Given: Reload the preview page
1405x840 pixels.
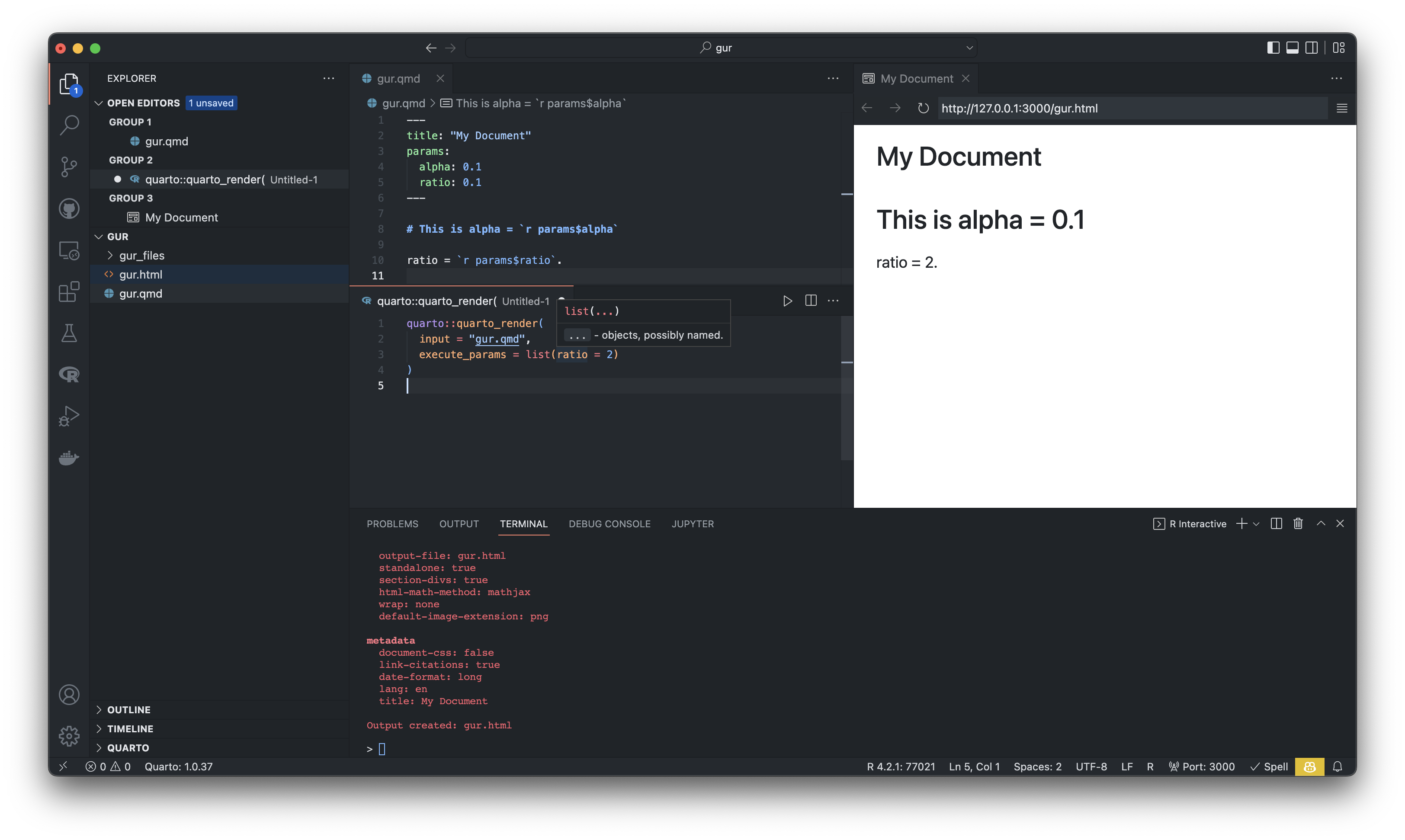Looking at the screenshot, I should coord(923,108).
